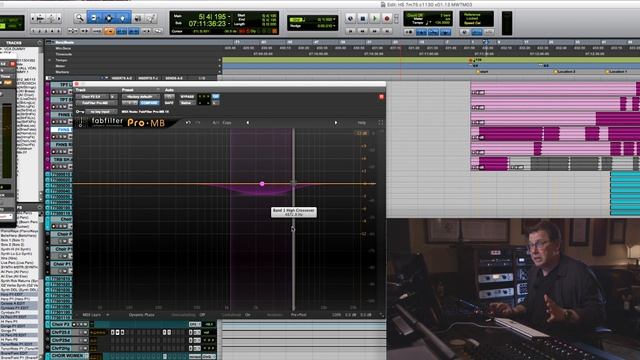Click the Location 1 marker

point(617,71)
